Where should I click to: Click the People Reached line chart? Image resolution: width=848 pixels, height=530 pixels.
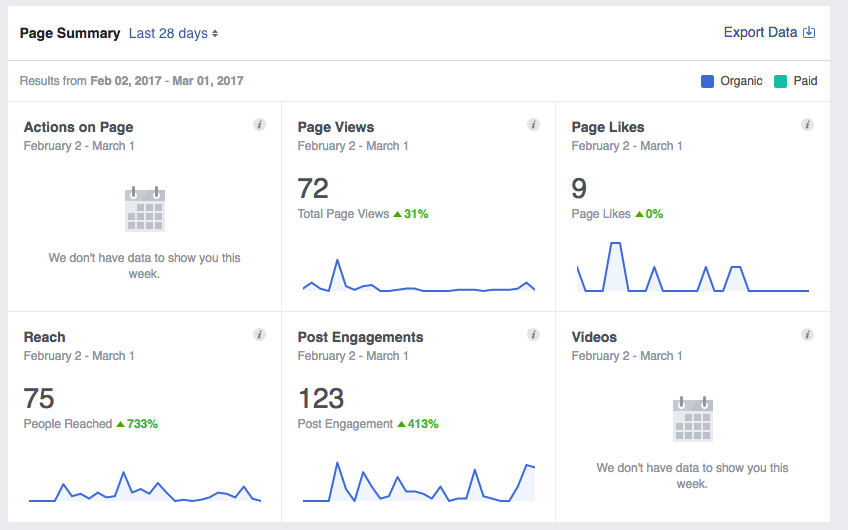144,488
